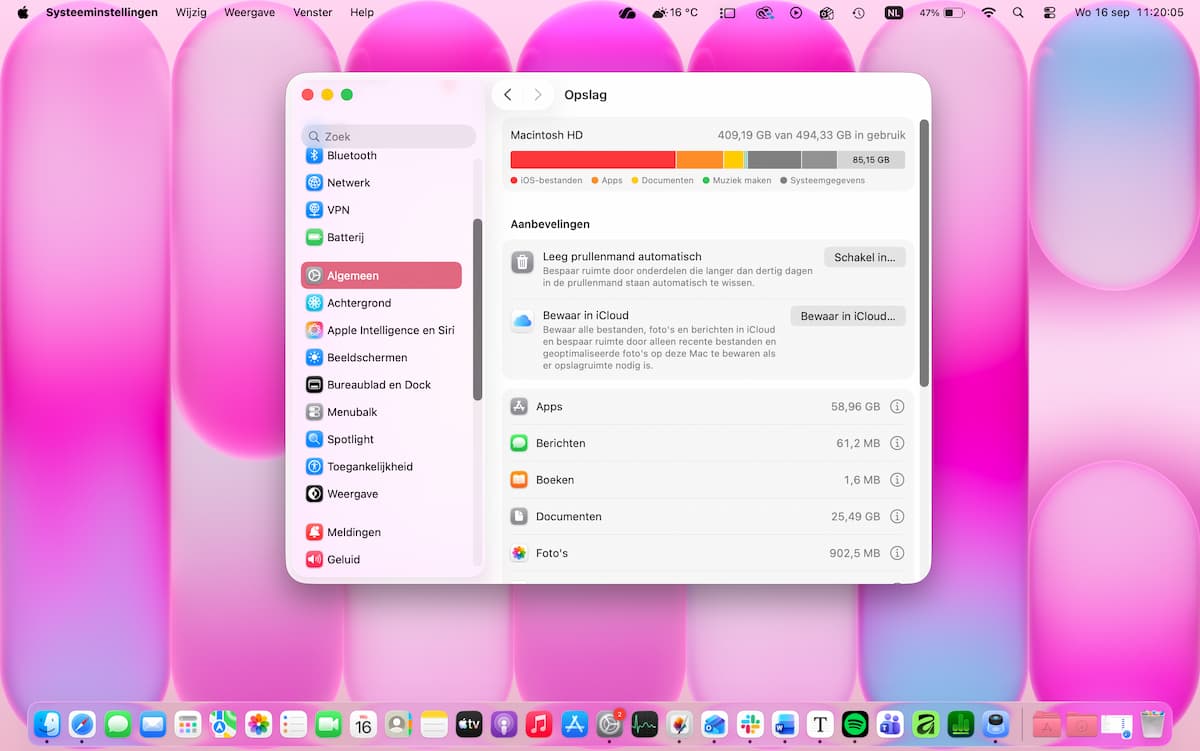1200x751 pixels.
Task: Open the Help menu
Action: pos(362,13)
